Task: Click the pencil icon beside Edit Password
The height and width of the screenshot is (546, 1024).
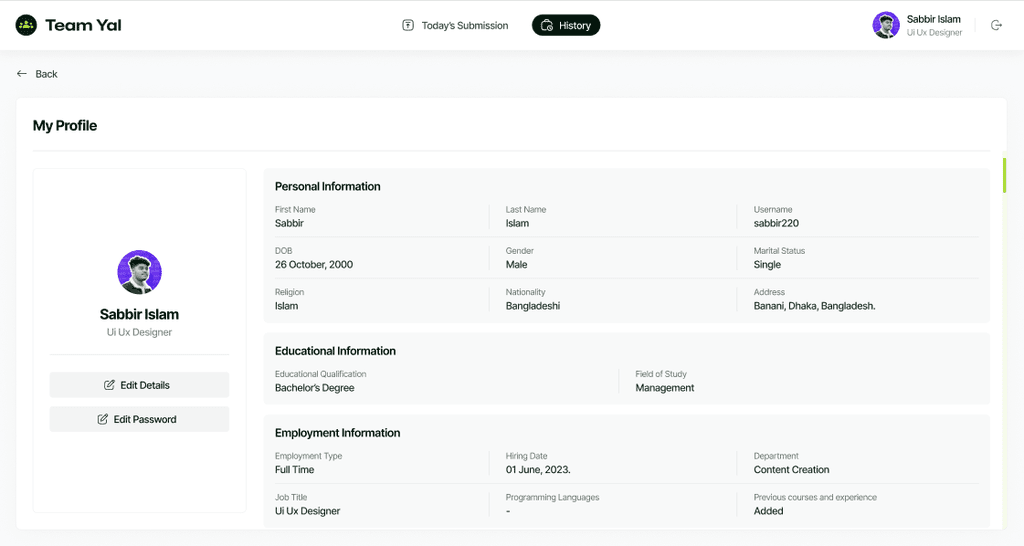Action: (x=102, y=419)
